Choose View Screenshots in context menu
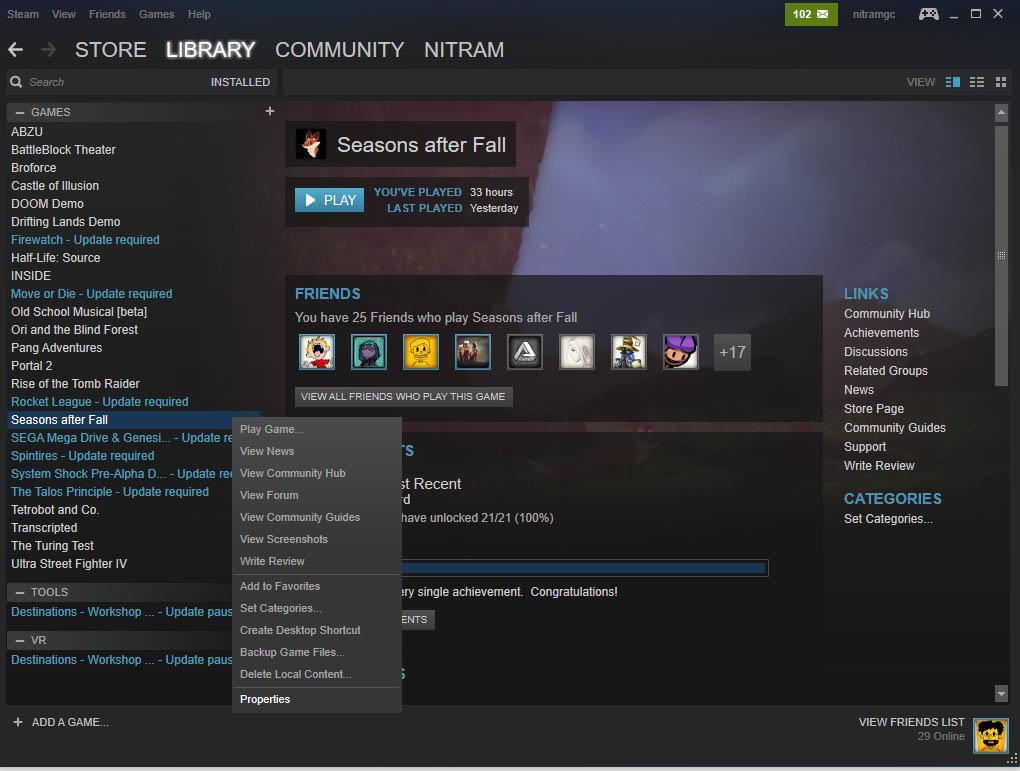This screenshot has width=1020, height=771. pos(317,539)
